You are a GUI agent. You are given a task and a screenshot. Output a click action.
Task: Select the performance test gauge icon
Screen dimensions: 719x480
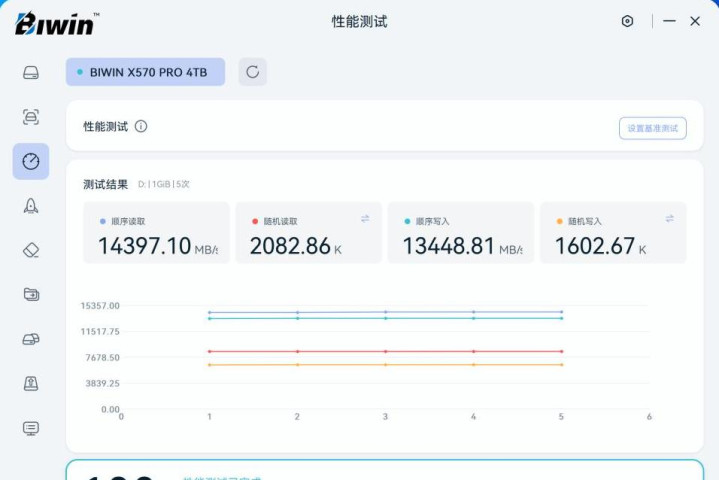tap(31, 161)
